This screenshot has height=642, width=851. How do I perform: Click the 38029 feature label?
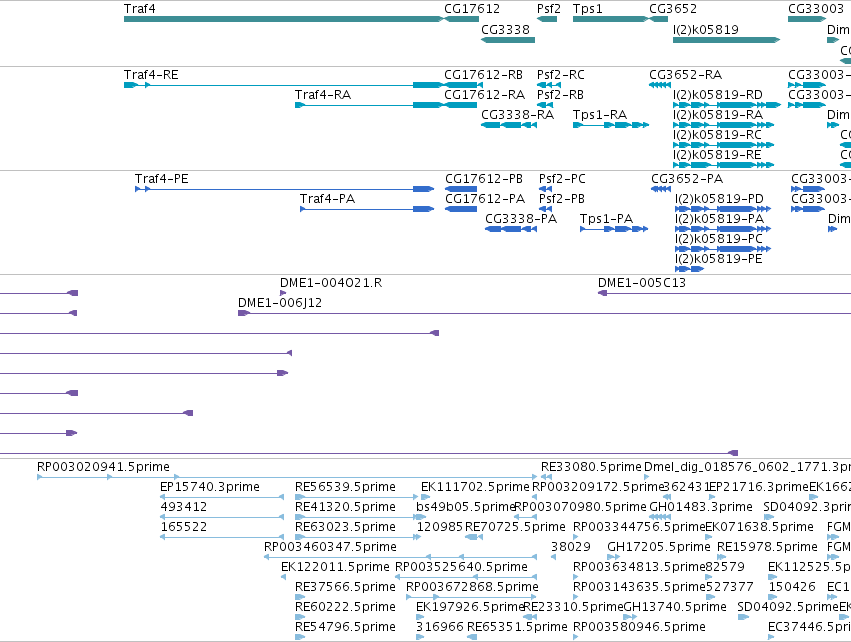coord(570,547)
